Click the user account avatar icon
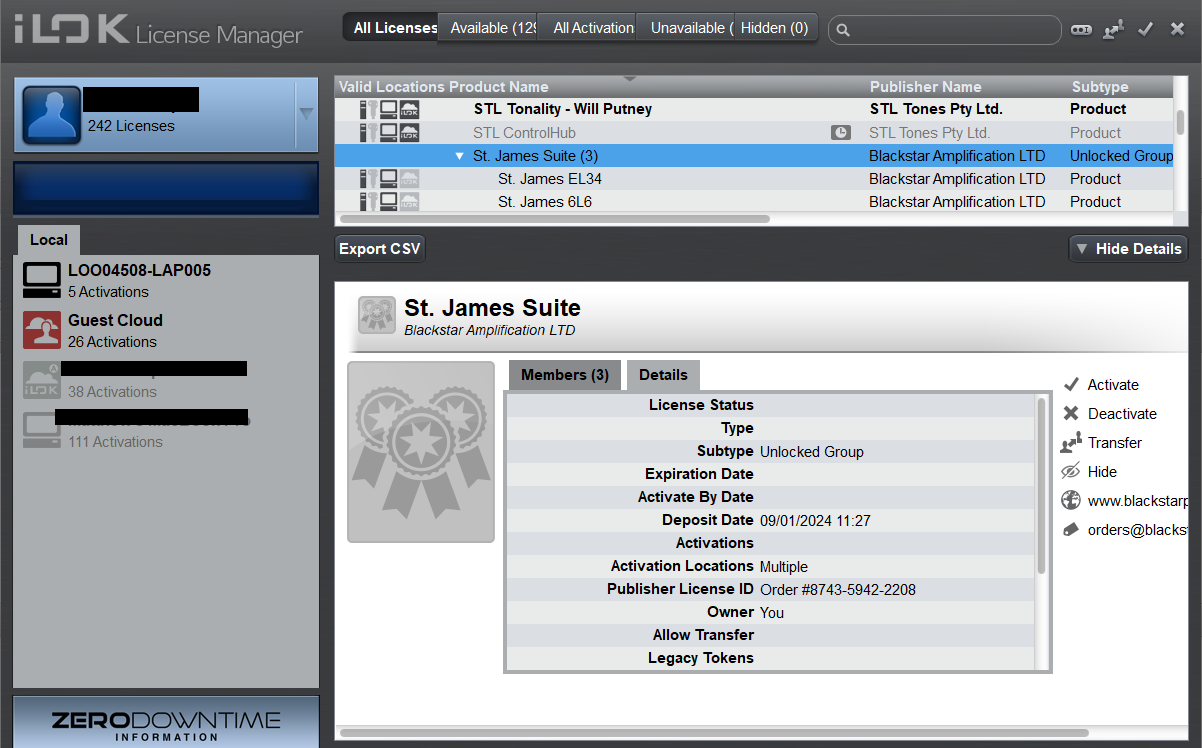The height and width of the screenshot is (748, 1202). [x=51, y=115]
